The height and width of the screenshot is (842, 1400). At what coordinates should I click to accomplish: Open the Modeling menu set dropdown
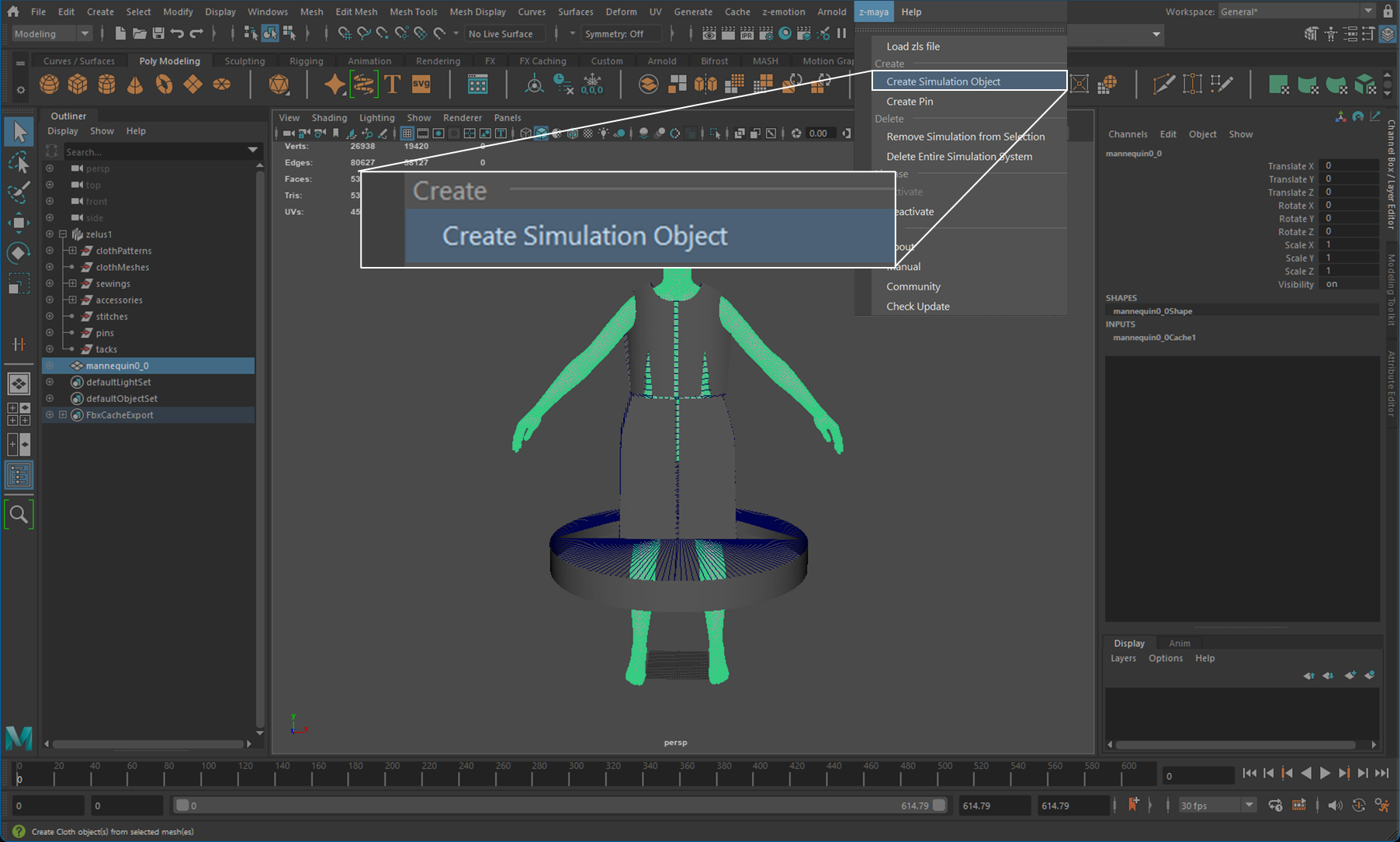52,33
